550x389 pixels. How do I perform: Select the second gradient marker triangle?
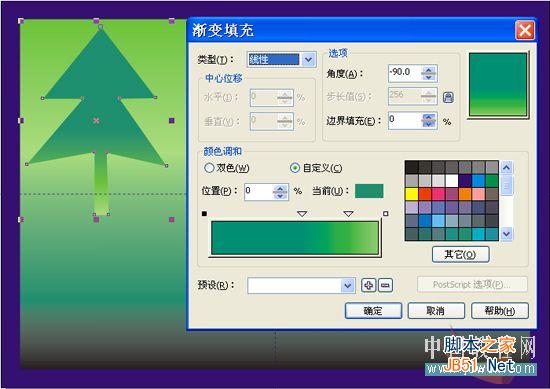(348, 214)
